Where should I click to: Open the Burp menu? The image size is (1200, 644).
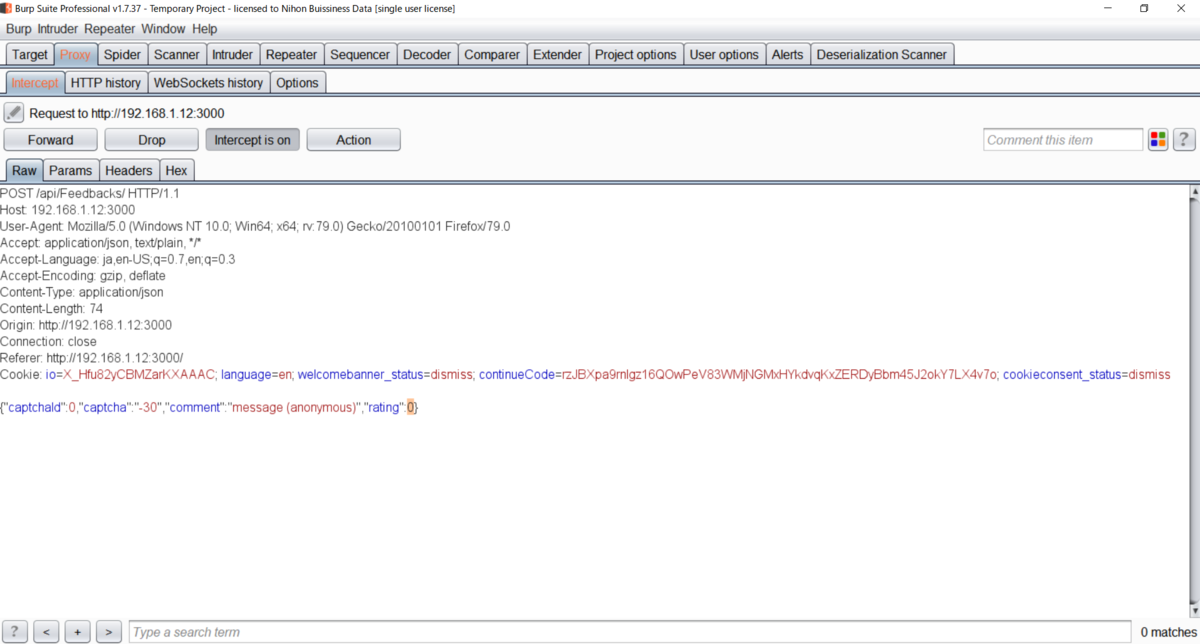[19, 29]
